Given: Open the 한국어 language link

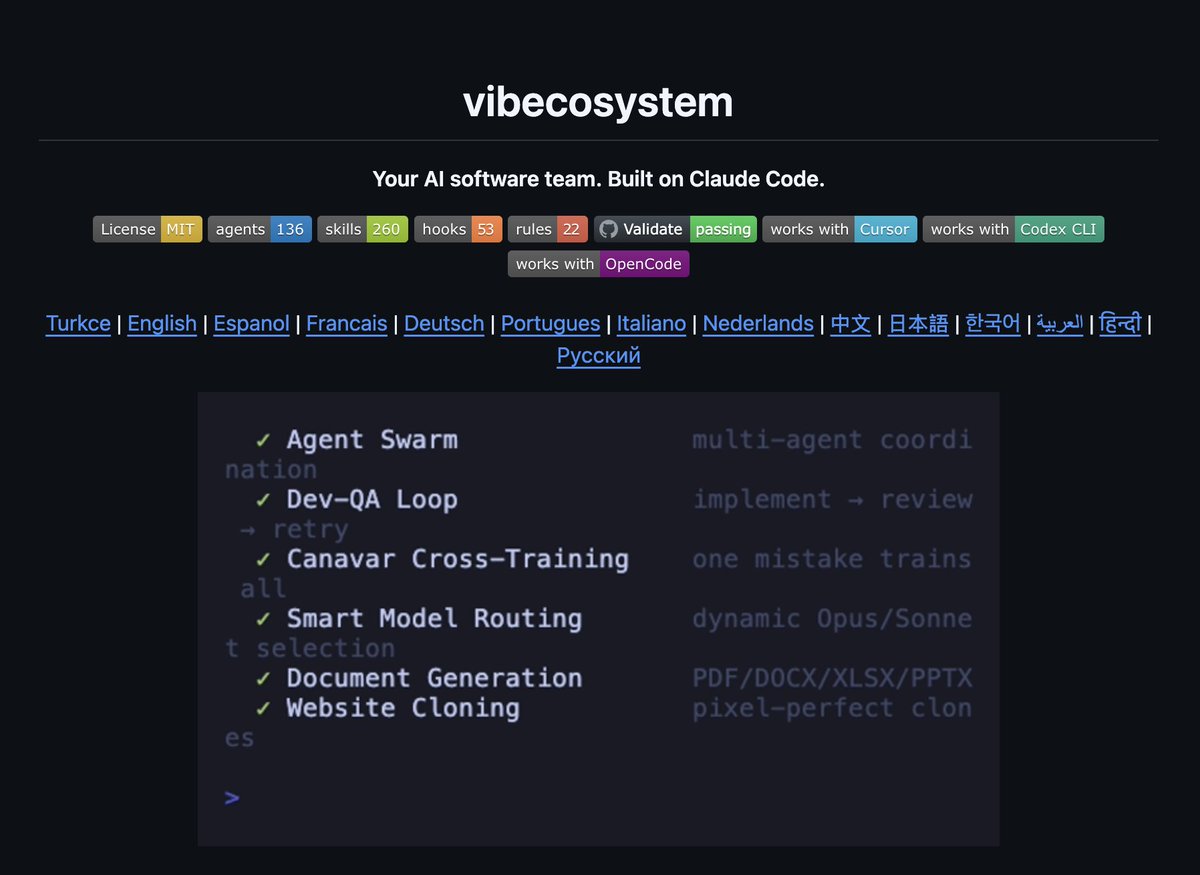Looking at the screenshot, I should [993, 323].
